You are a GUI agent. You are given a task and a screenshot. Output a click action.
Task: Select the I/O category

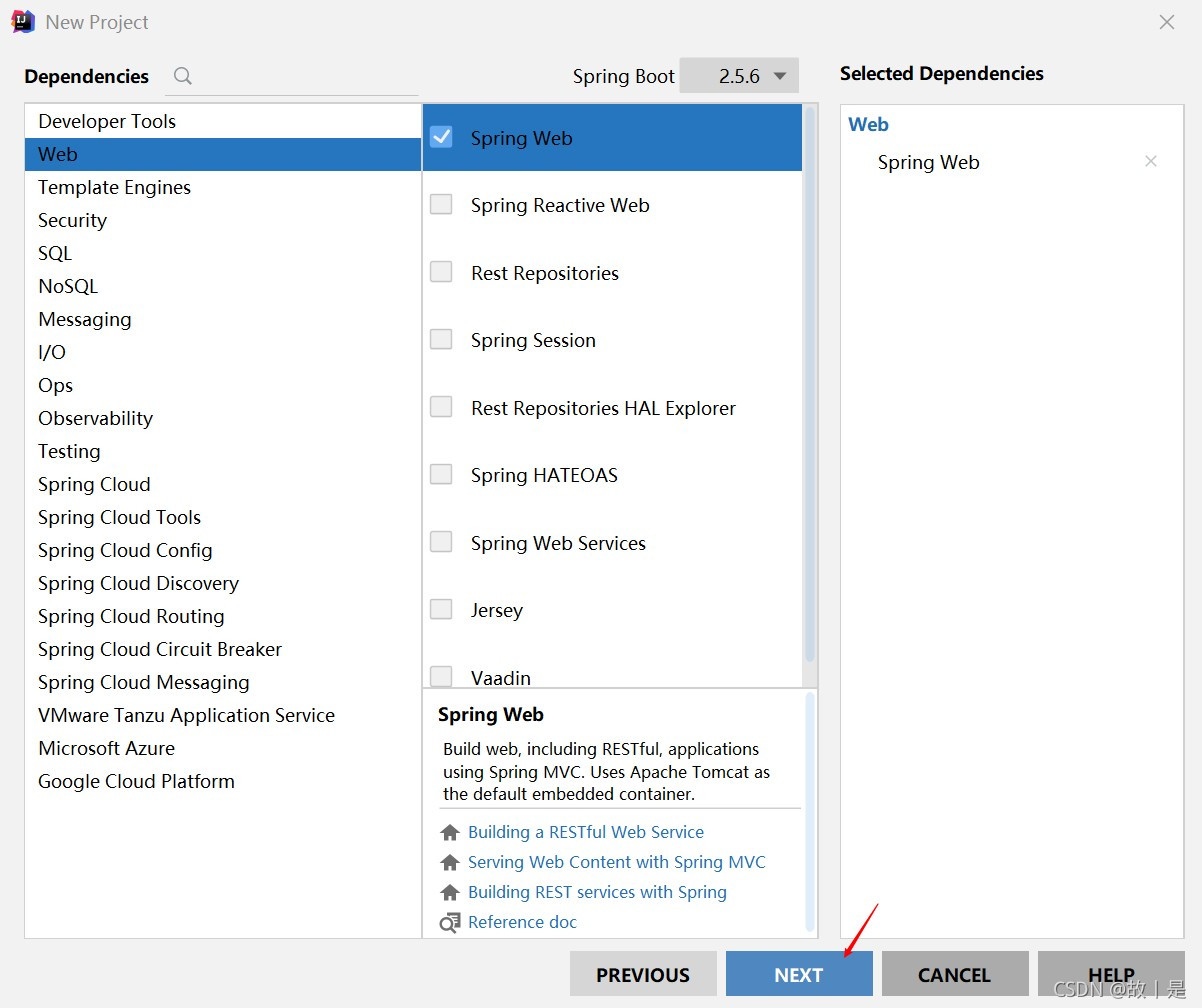[x=222, y=352]
